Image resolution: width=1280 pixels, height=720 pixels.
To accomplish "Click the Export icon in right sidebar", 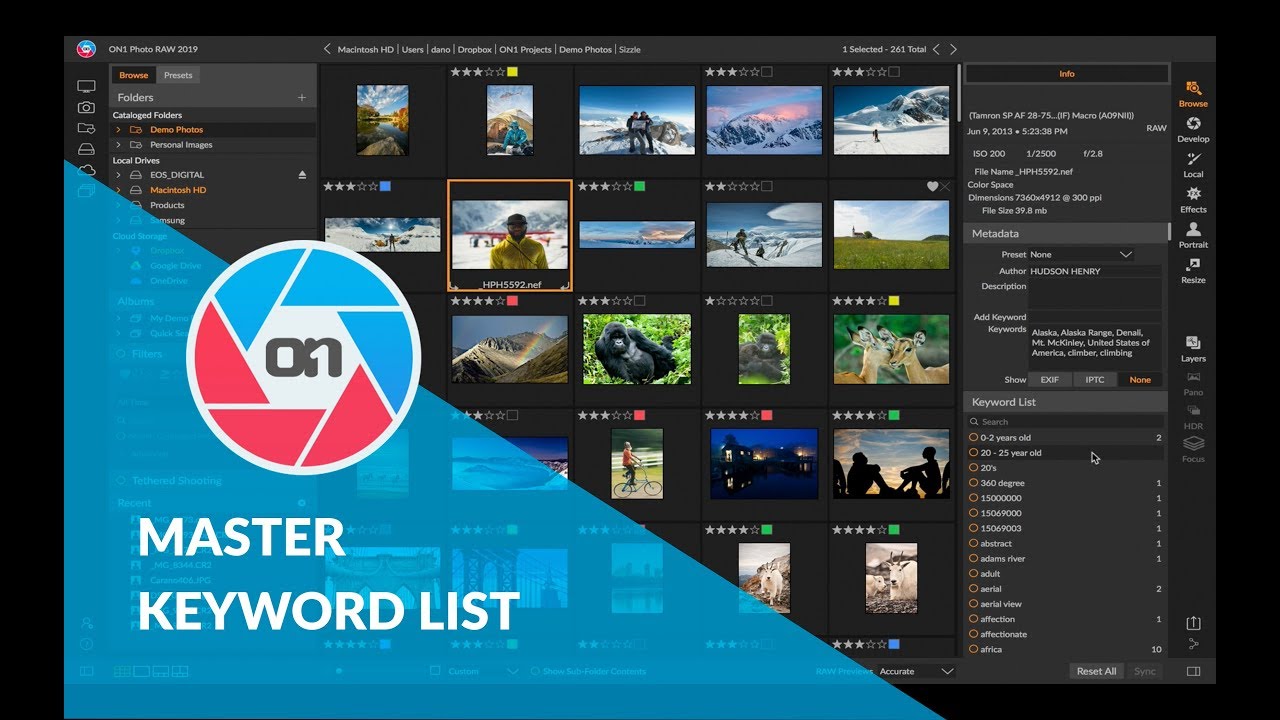I will coord(1193,623).
